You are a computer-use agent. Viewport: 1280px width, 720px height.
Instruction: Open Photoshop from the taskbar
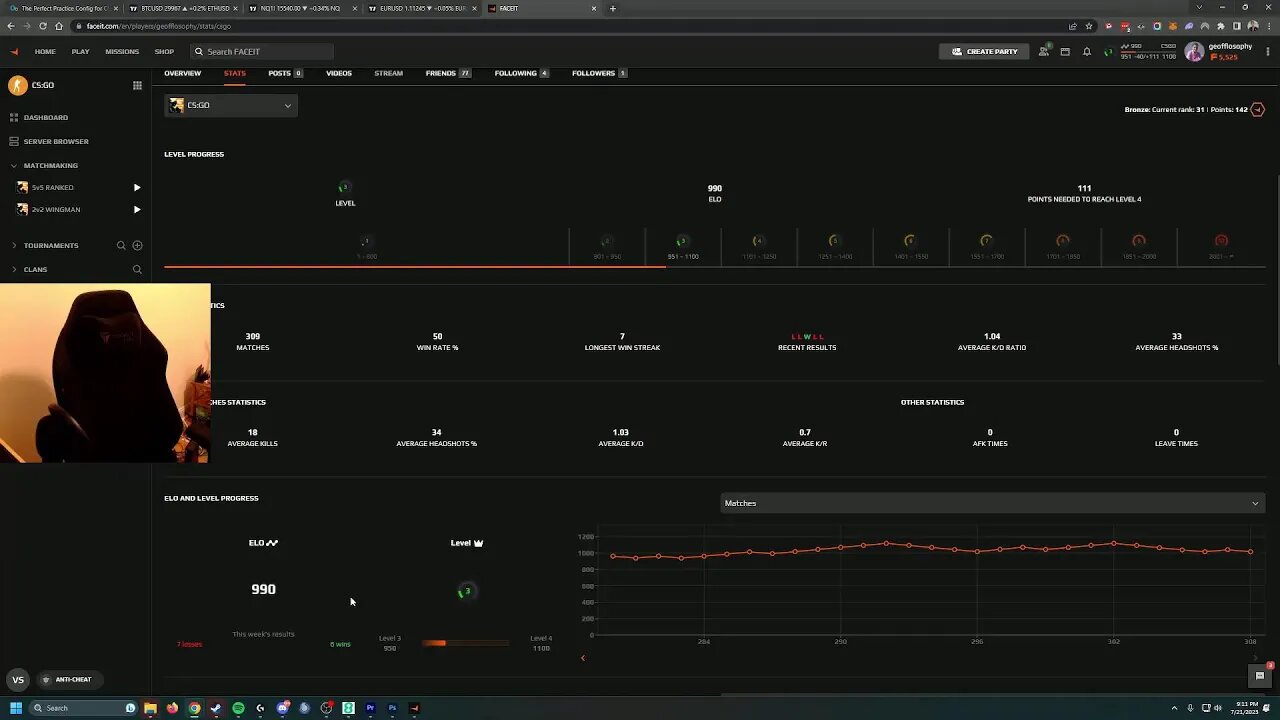point(392,708)
